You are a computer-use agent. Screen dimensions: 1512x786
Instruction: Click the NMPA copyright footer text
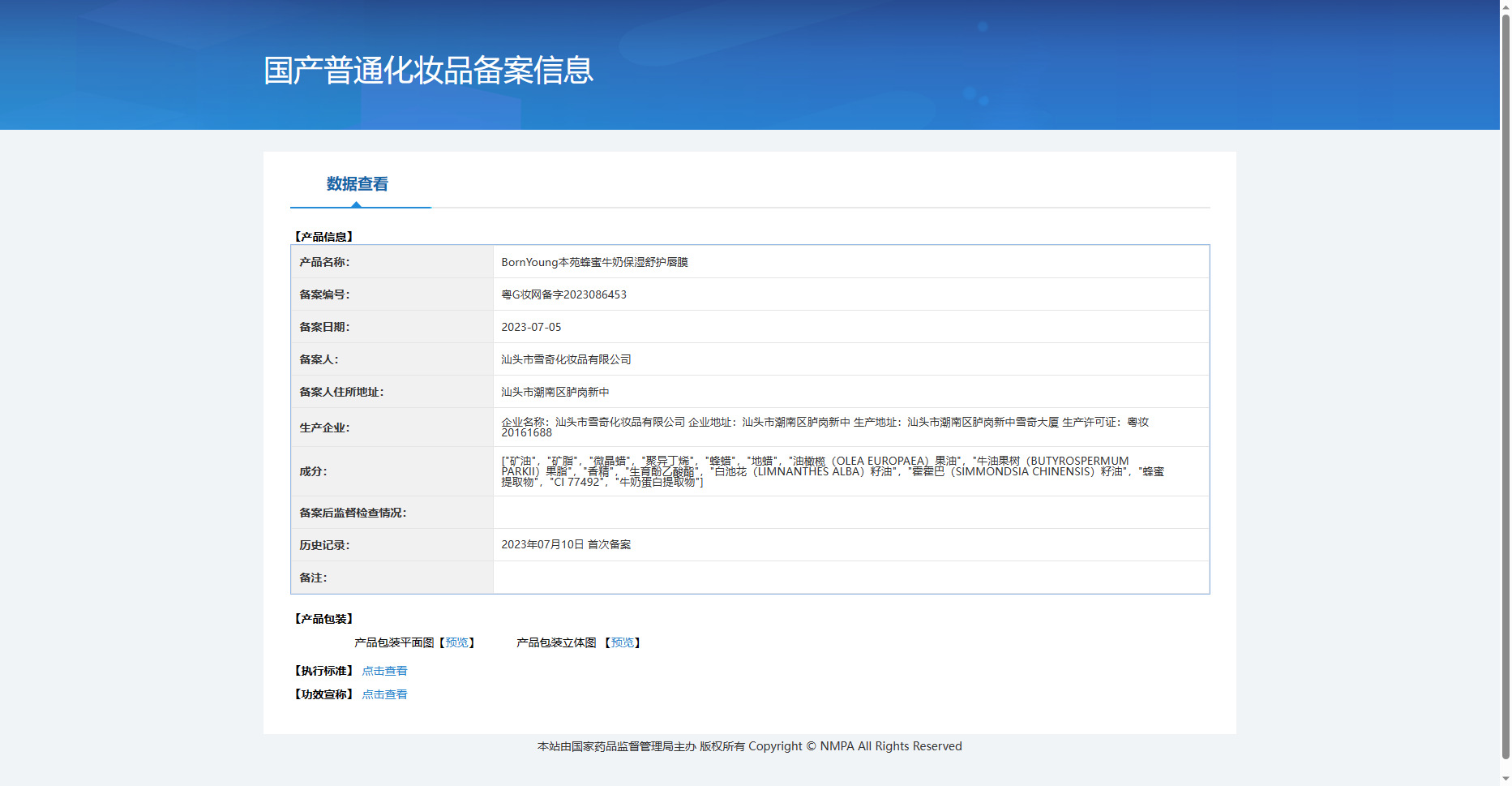coord(749,746)
